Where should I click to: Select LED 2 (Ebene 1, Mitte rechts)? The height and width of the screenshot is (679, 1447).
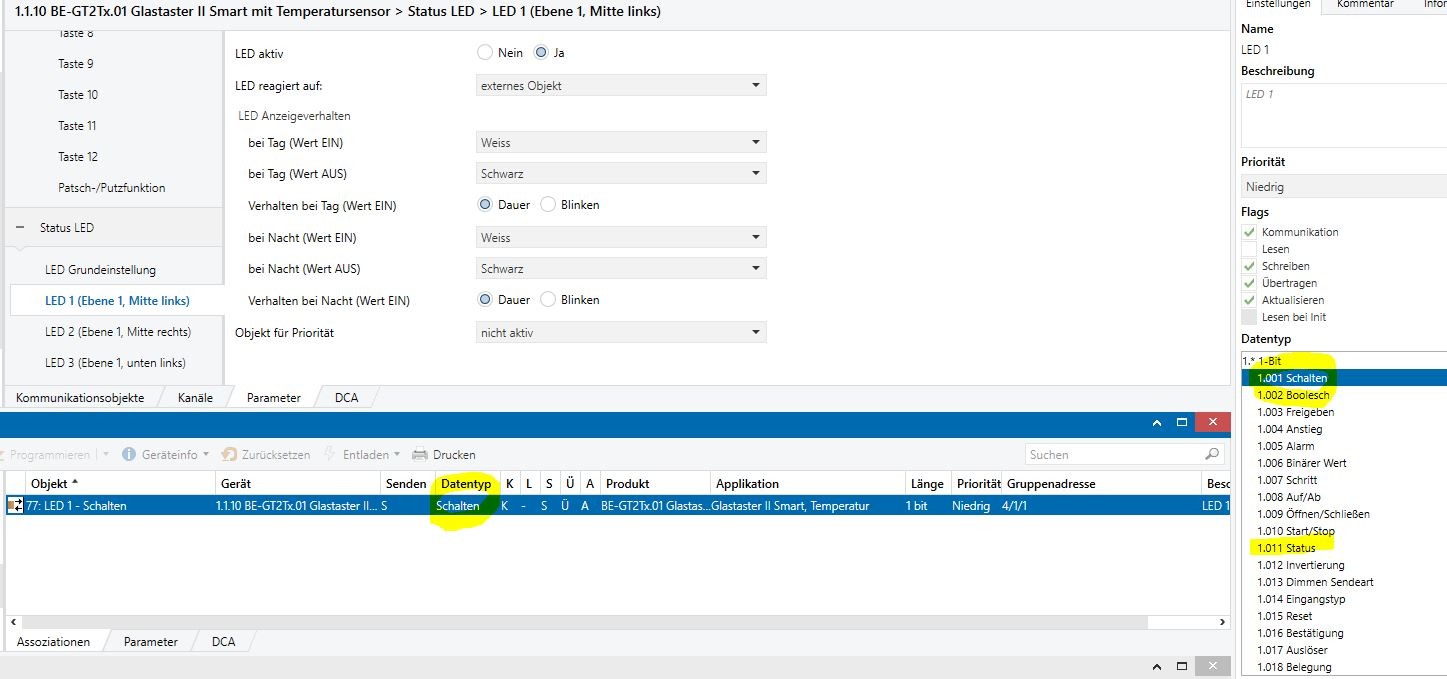coord(118,331)
